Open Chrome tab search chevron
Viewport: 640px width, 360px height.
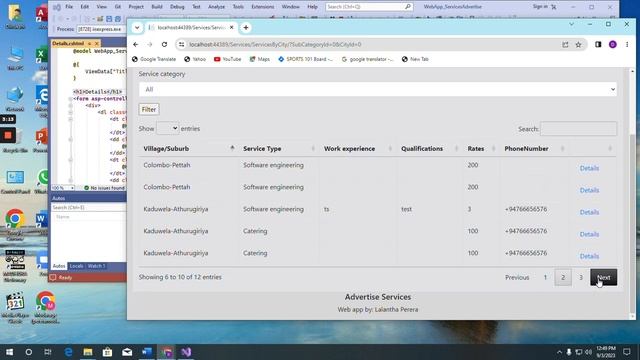pos(137,27)
